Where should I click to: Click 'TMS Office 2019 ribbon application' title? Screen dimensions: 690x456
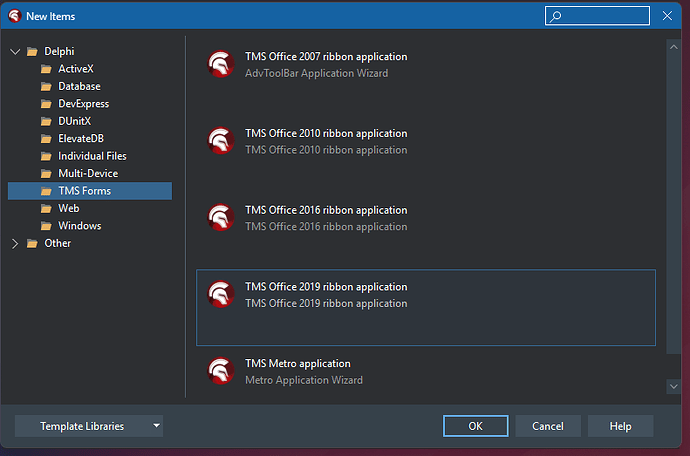[x=326, y=287]
